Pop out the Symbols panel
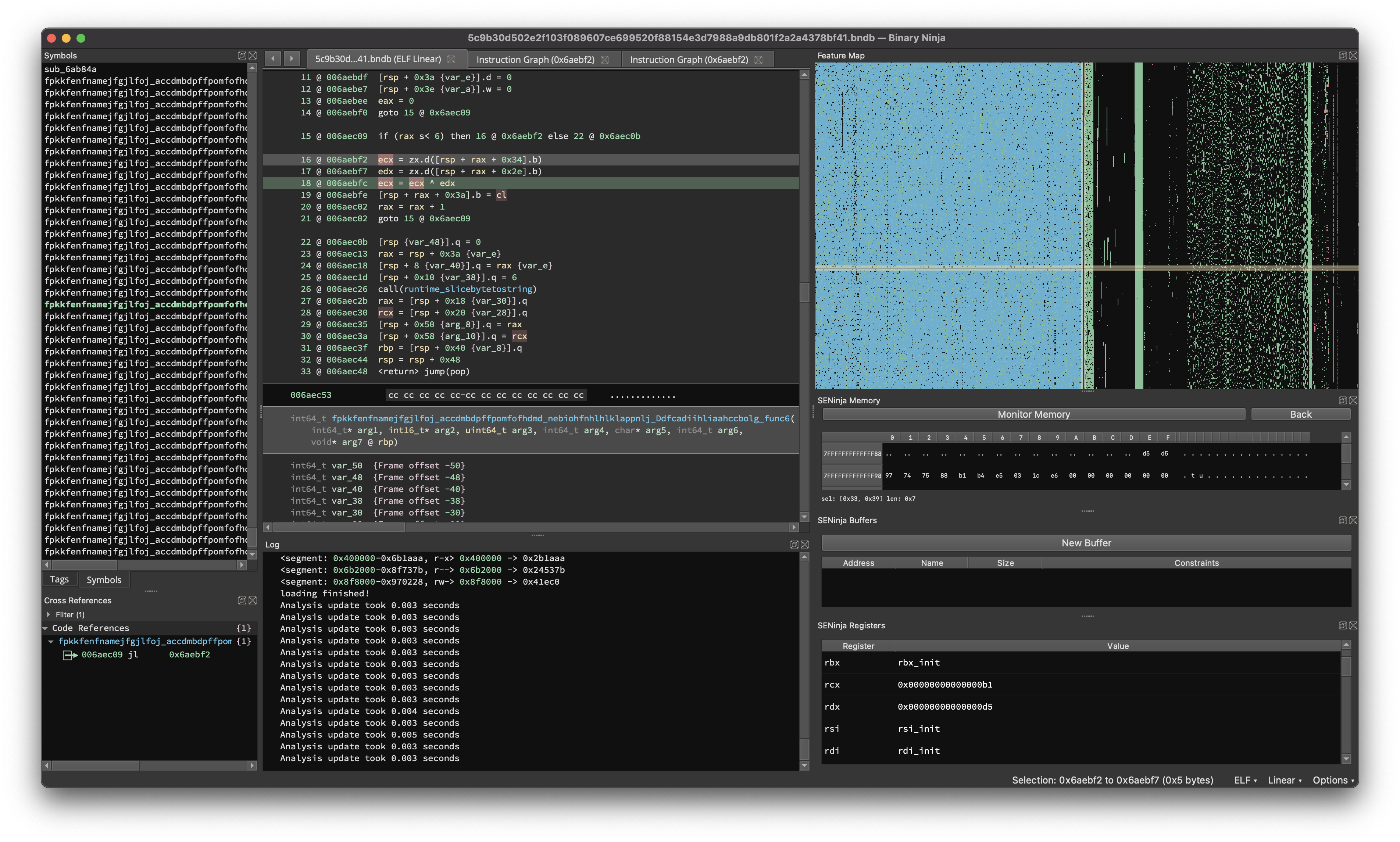The width and height of the screenshot is (1400, 842). (242, 56)
